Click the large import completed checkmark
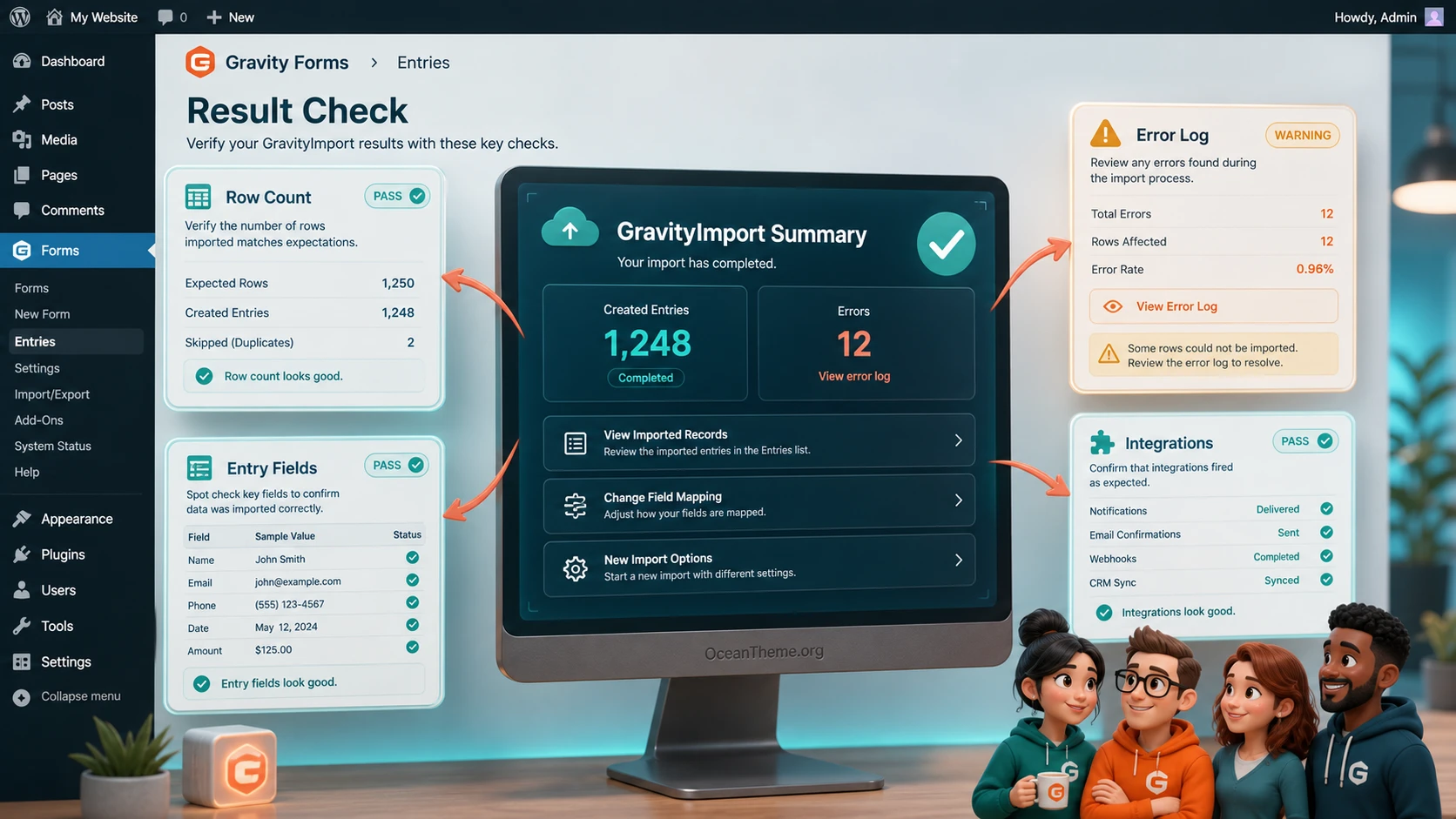The width and height of the screenshot is (1456, 819). pyautogui.click(x=946, y=245)
